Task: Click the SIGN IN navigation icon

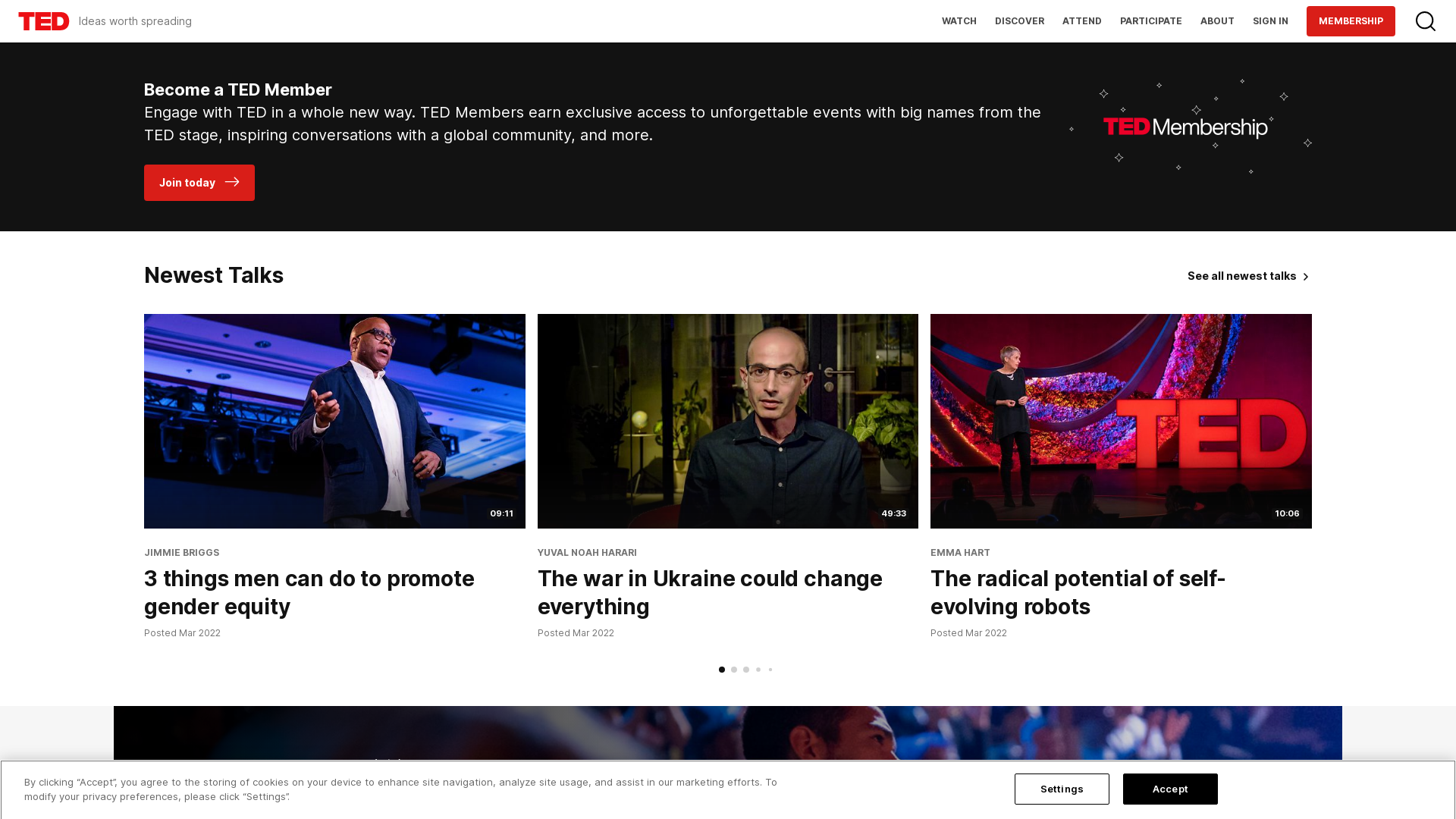Action: click(1271, 21)
